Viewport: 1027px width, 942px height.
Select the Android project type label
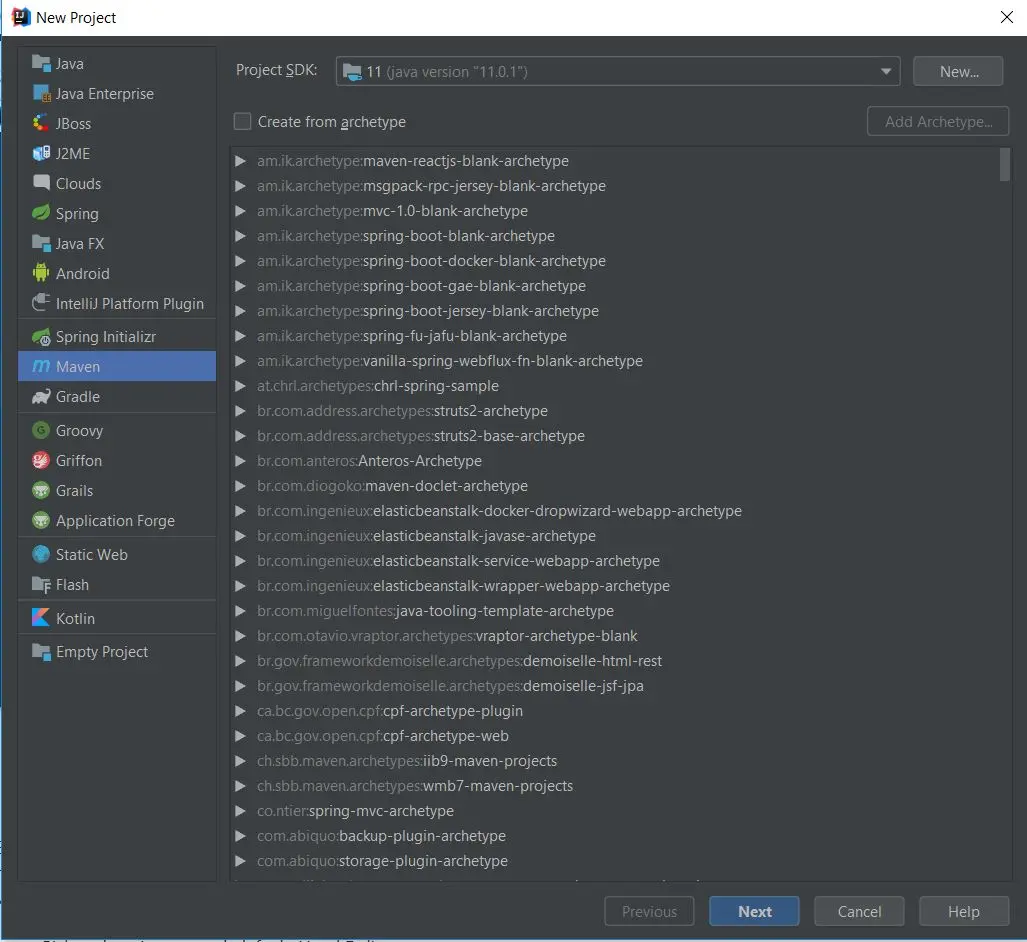(x=83, y=273)
